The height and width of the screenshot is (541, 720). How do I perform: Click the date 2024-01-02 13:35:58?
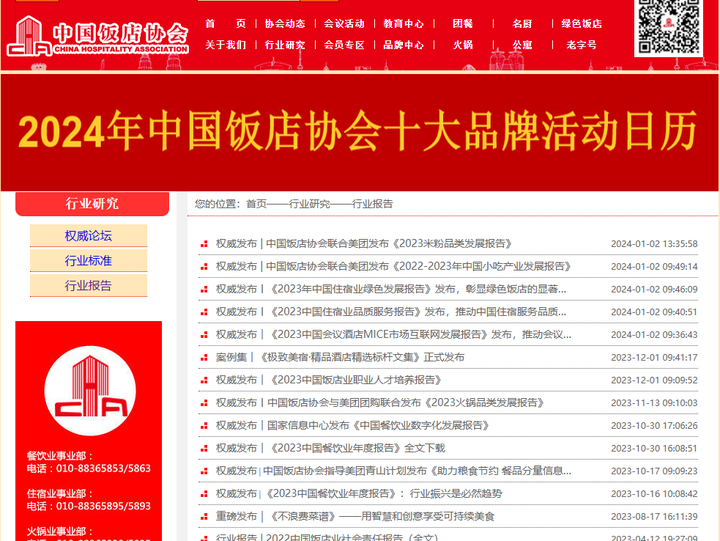654,244
